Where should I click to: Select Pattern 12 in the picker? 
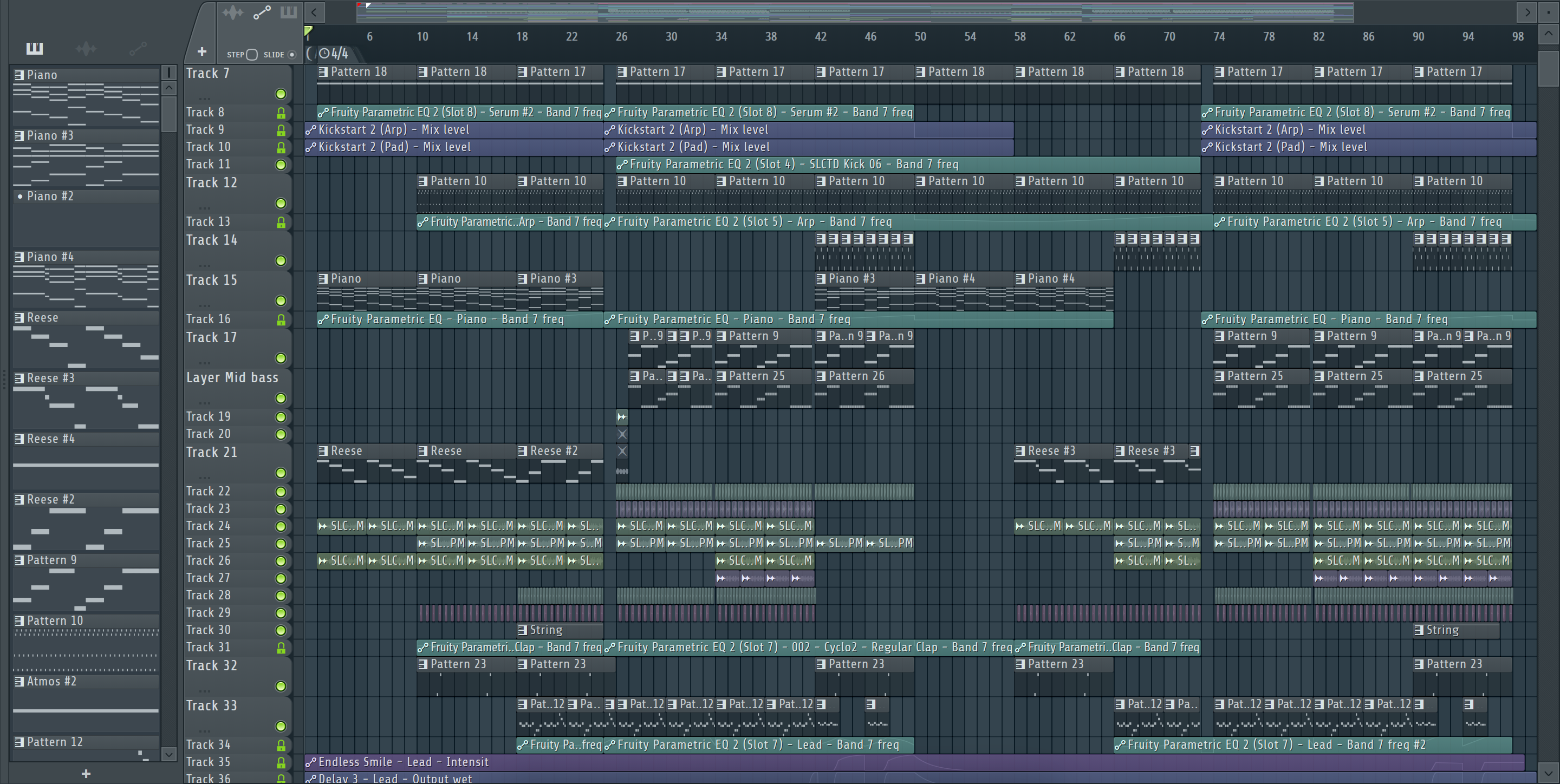click(x=86, y=742)
